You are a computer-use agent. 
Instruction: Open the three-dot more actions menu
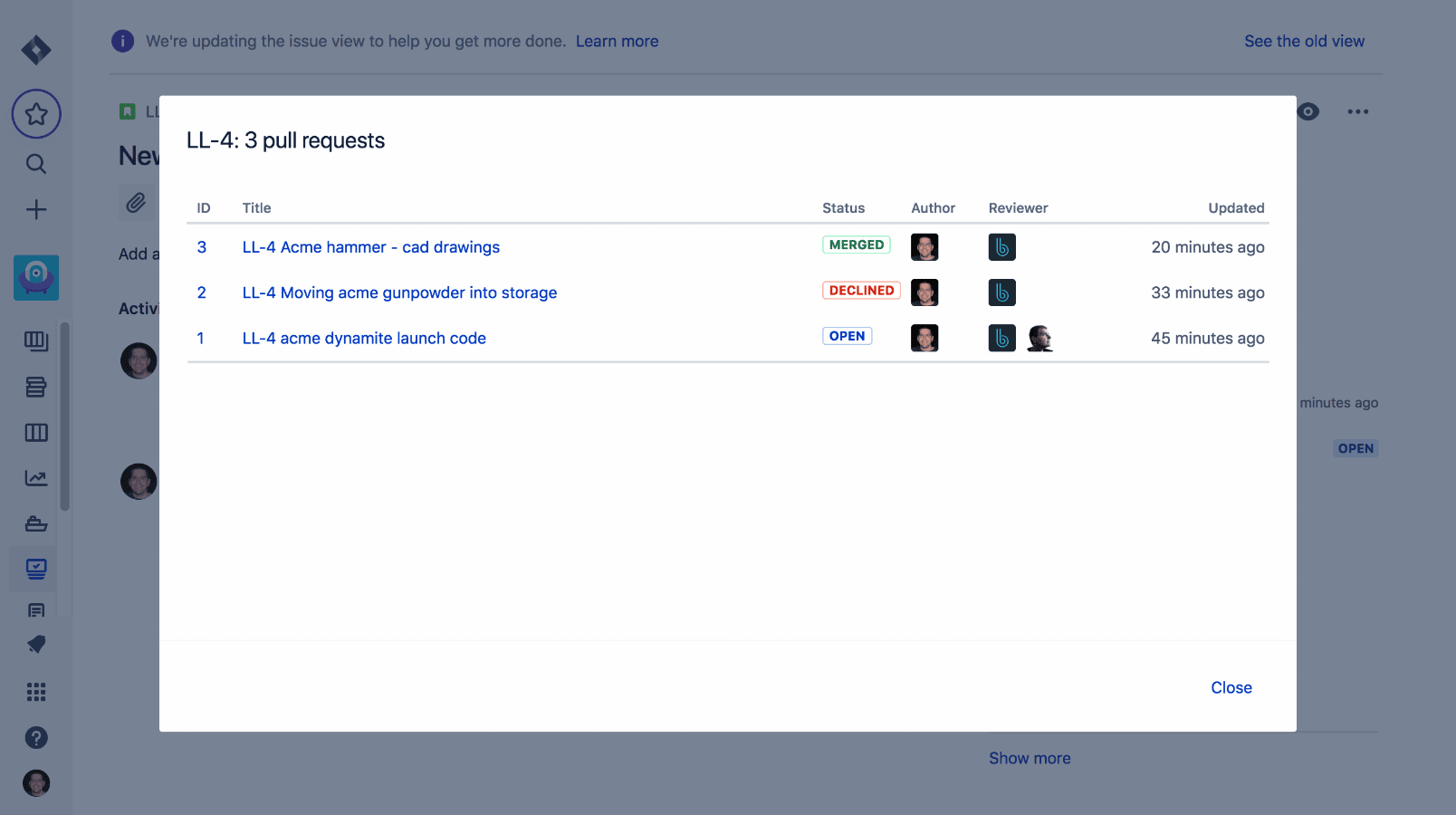(x=1357, y=111)
